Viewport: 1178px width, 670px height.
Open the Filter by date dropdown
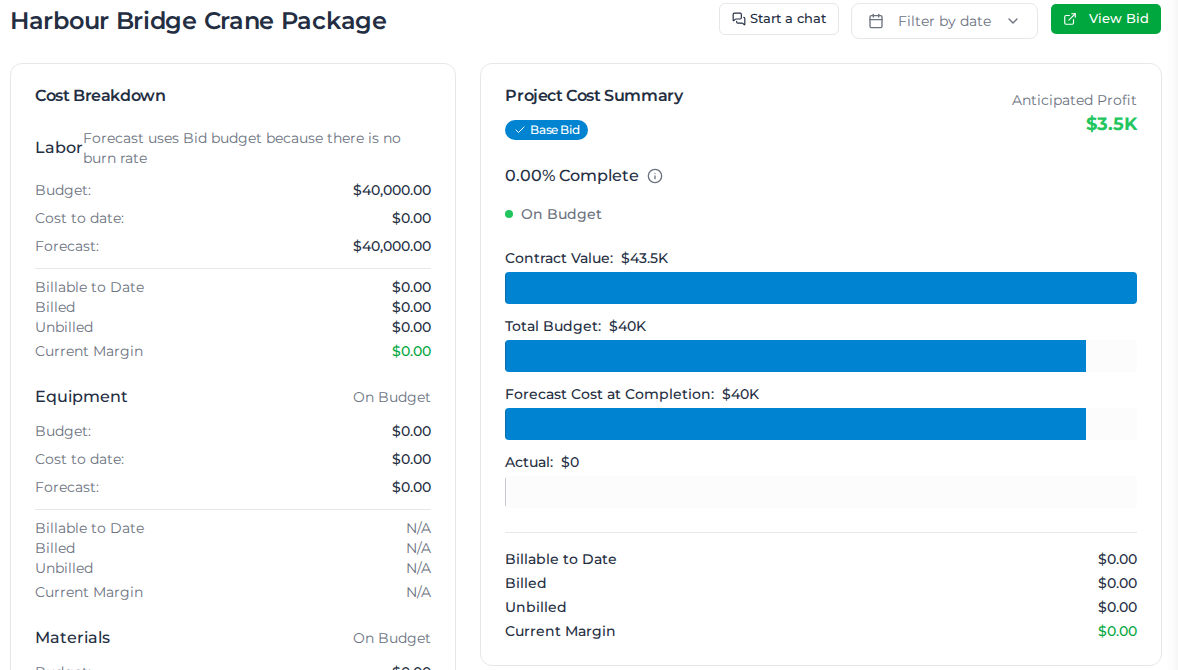pyautogui.click(x=944, y=21)
